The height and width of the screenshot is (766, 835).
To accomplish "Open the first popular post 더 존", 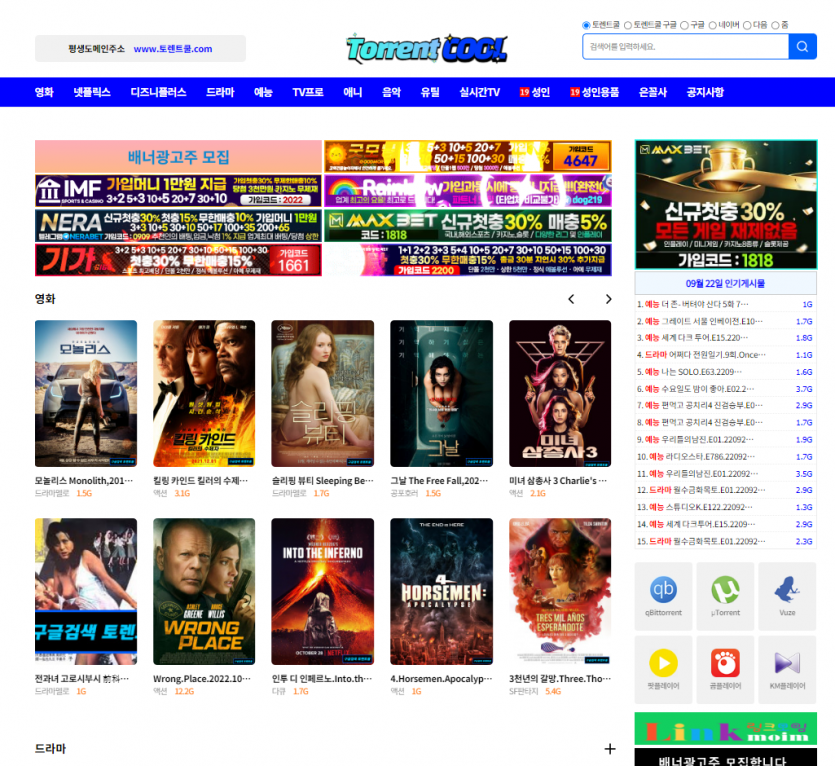I will (700, 304).
